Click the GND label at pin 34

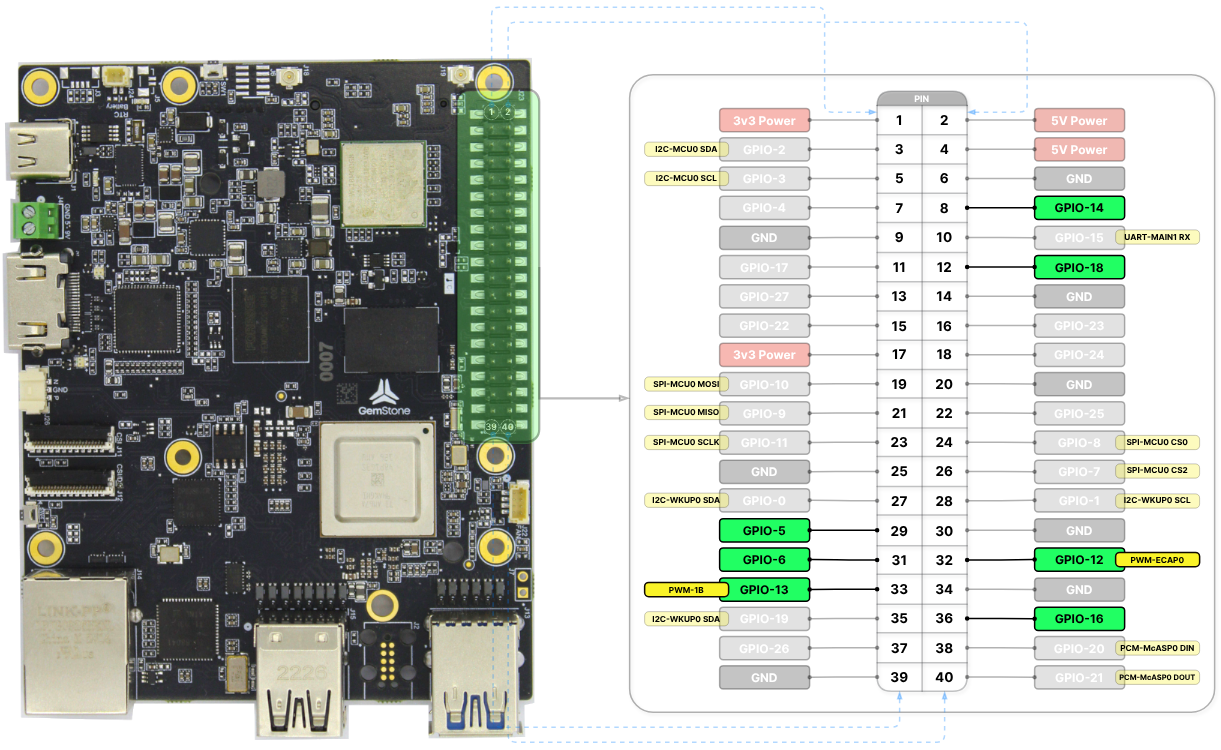[1079, 590]
